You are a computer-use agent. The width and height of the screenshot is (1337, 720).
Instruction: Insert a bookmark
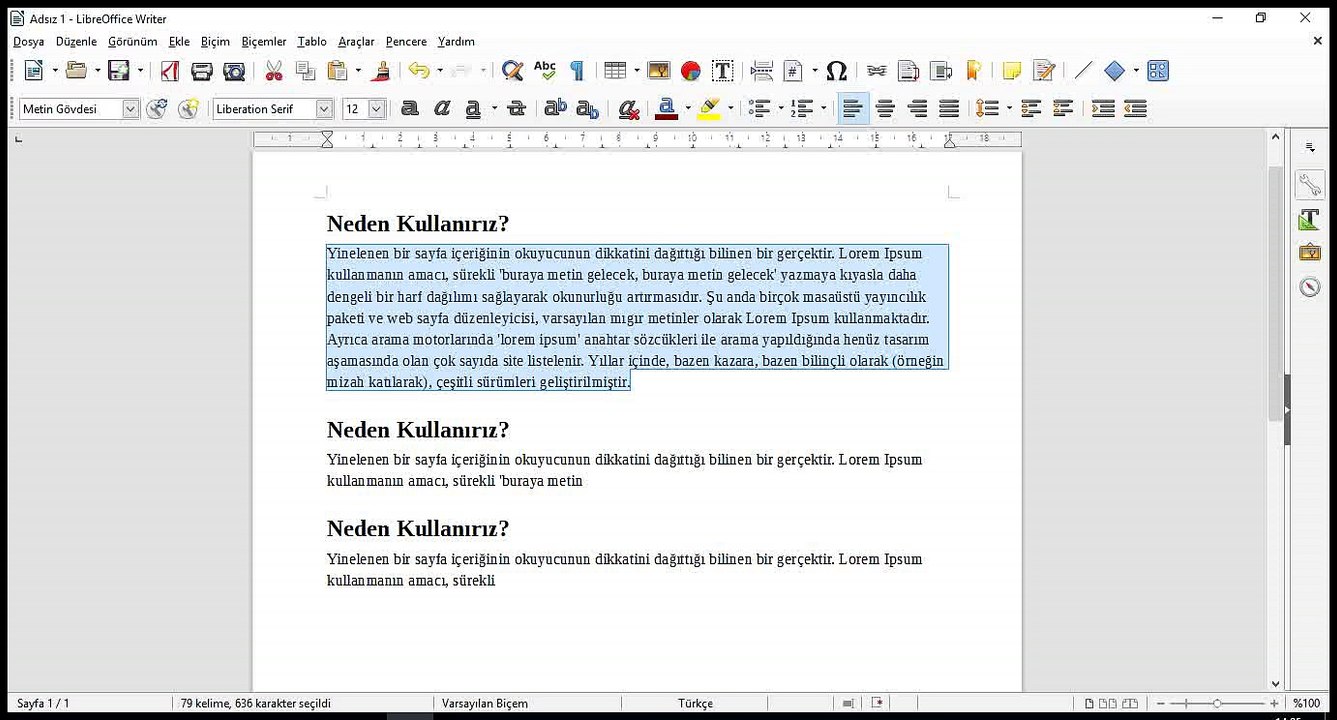tap(973, 70)
